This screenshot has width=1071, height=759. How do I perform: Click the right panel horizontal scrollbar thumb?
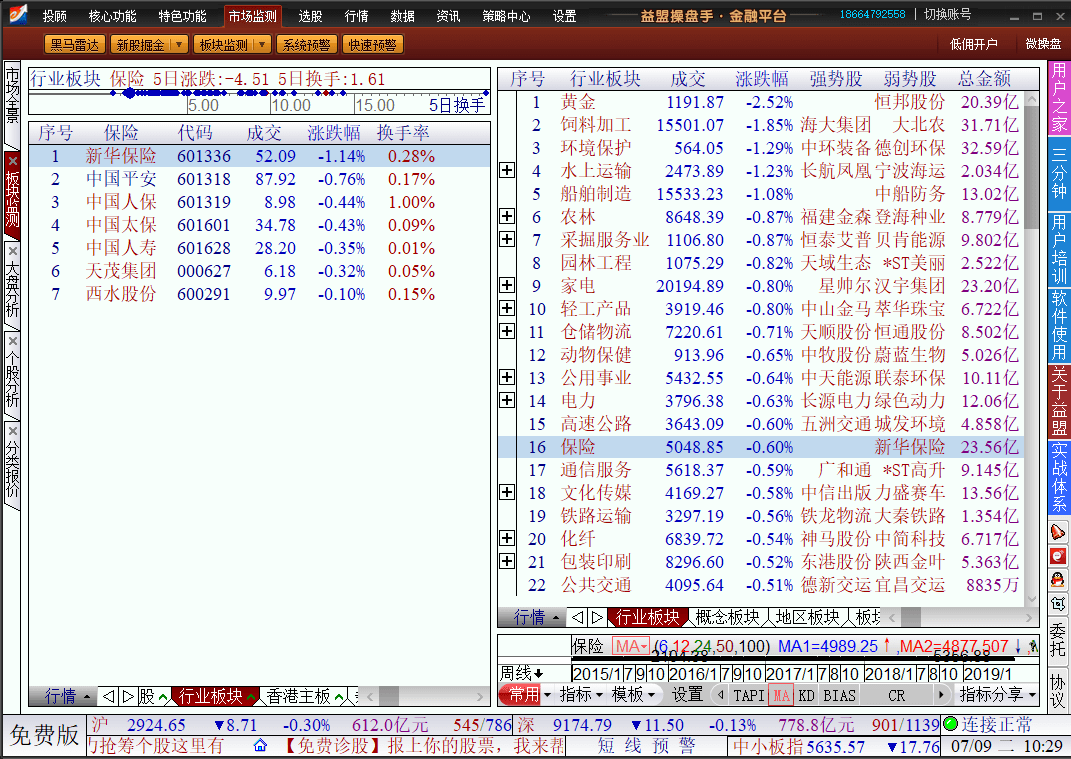[x=911, y=617]
